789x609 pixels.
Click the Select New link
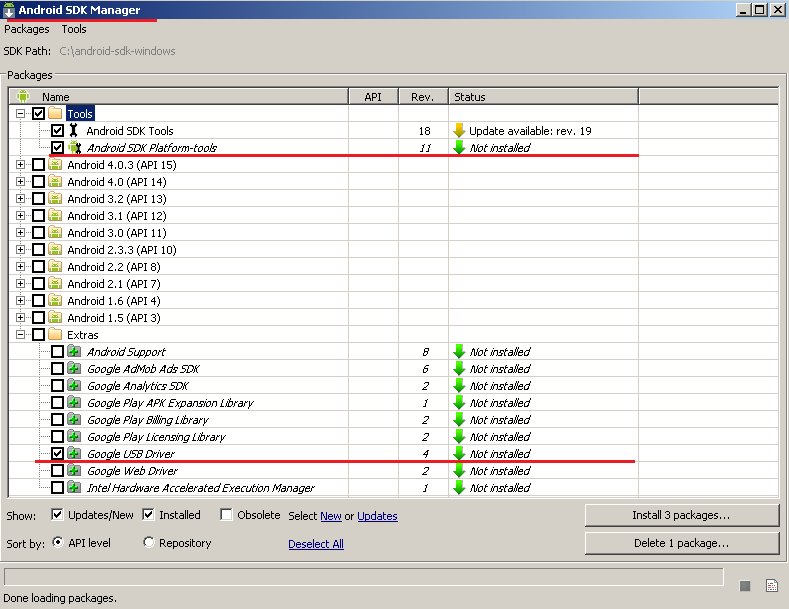click(331, 516)
